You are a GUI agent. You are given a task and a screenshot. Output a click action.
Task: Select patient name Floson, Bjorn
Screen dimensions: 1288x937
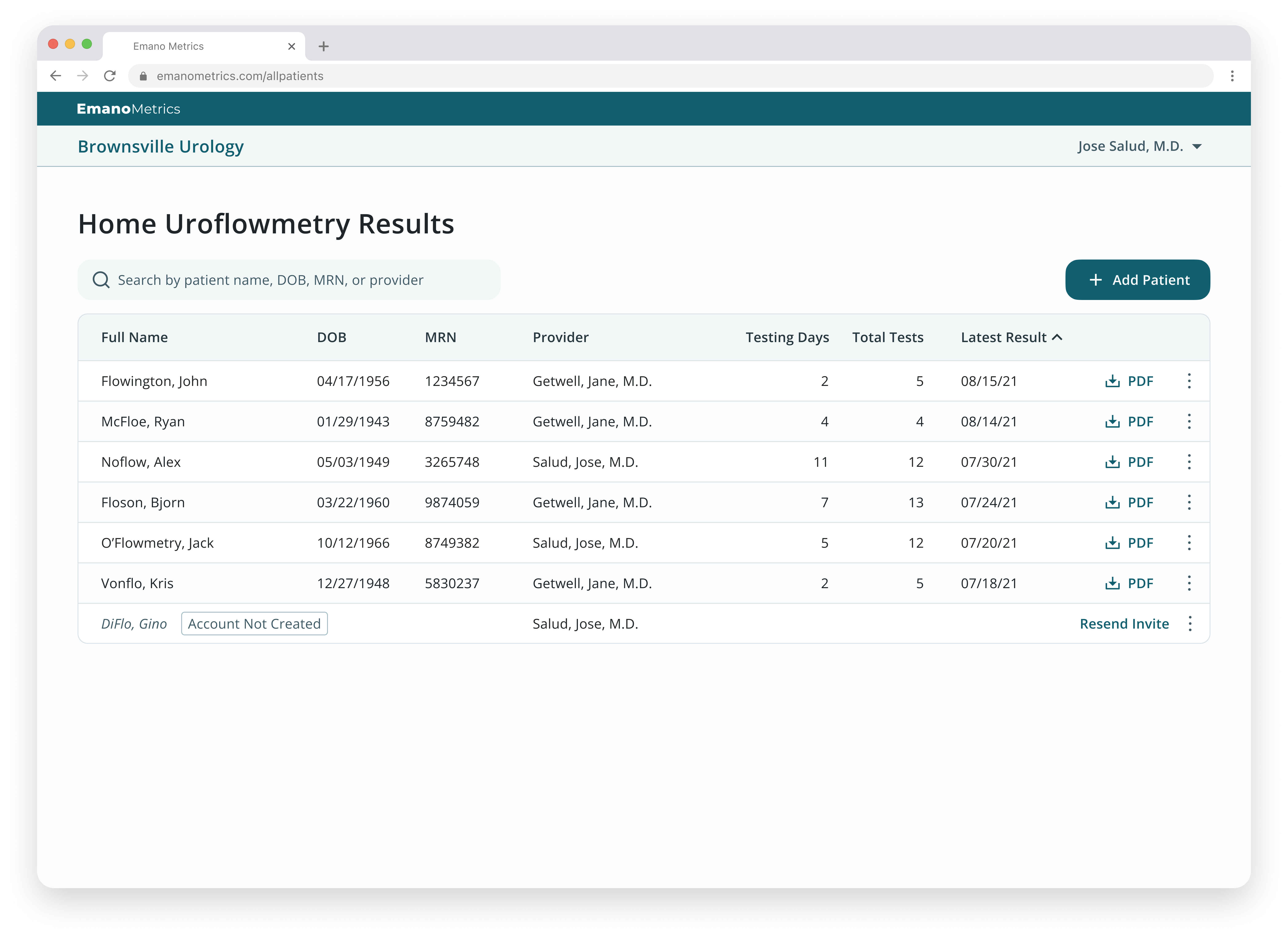tap(143, 502)
